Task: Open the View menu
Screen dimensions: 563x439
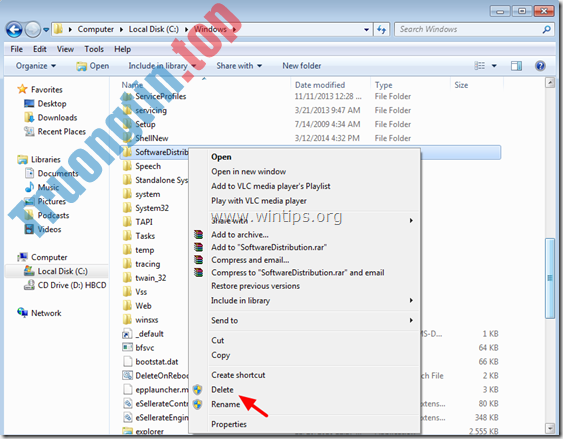Action: pyautogui.click(x=65, y=49)
